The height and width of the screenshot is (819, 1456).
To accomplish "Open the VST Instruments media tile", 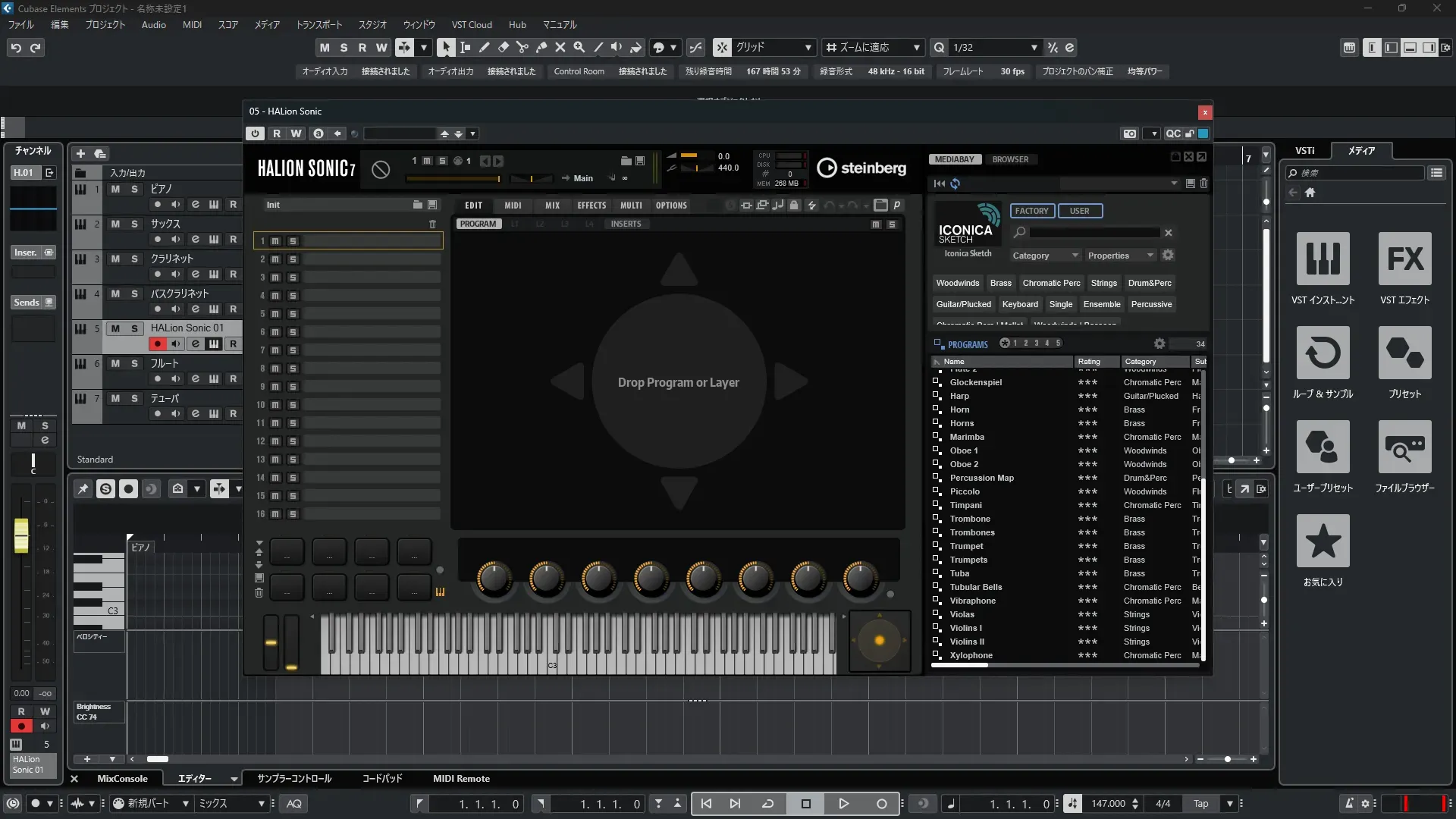I will click(1323, 259).
